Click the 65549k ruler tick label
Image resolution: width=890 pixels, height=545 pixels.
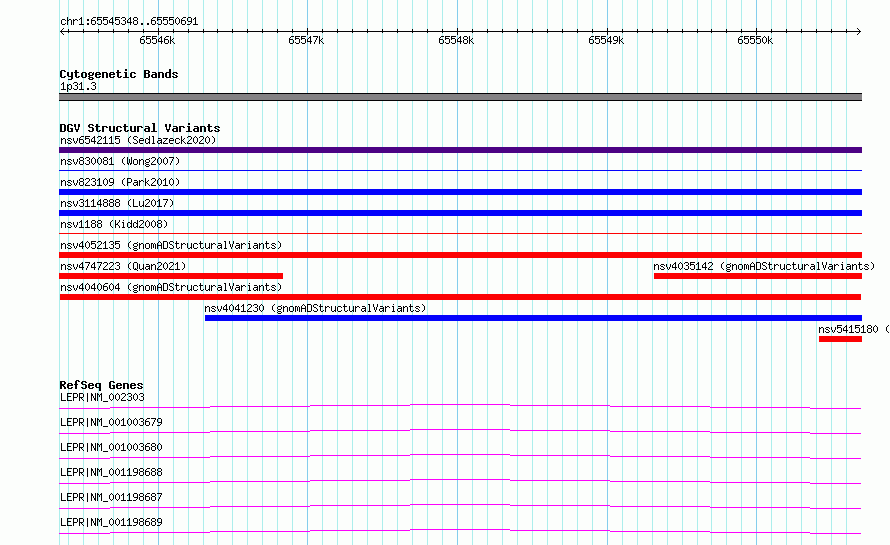[606, 40]
